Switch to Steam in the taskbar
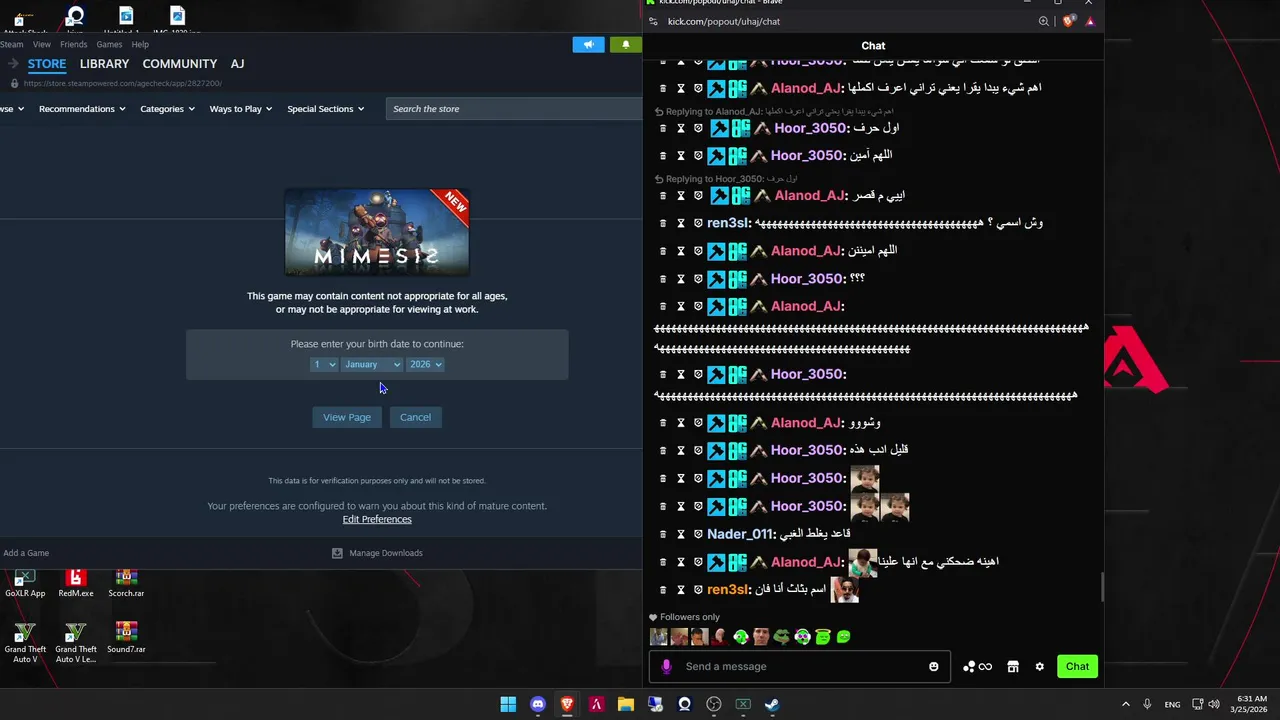 (x=773, y=704)
